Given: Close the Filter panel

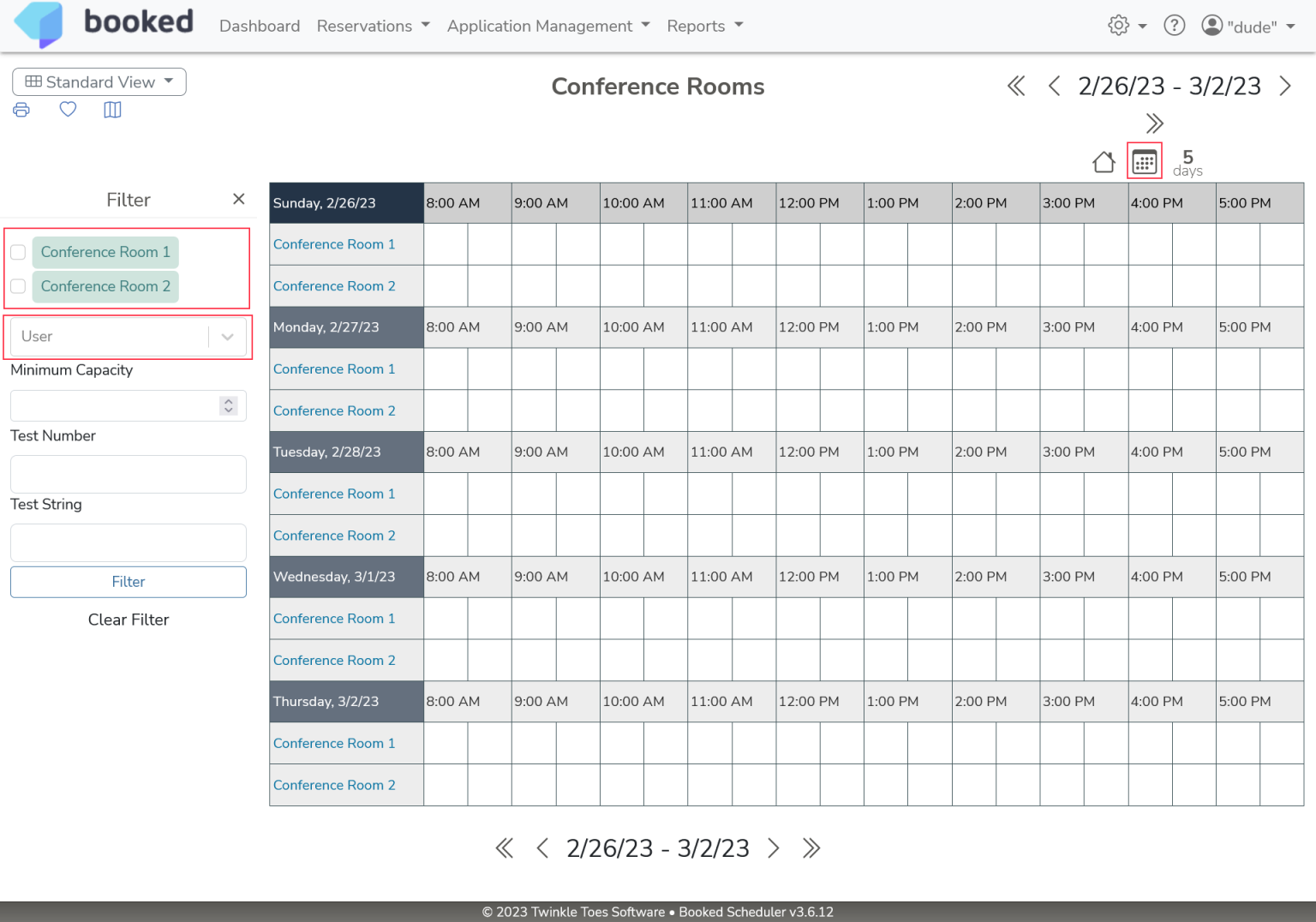Looking at the screenshot, I should click(x=239, y=199).
